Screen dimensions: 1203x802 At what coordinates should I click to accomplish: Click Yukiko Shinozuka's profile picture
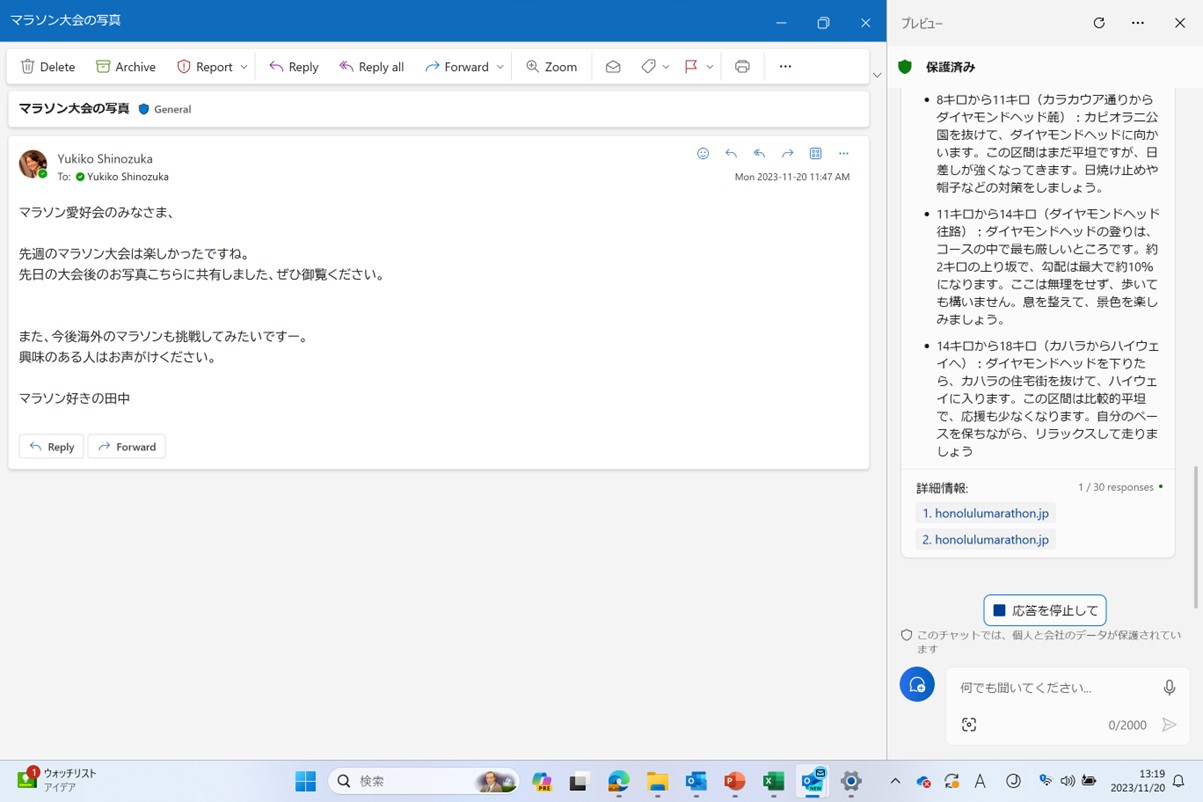pyautogui.click(x=33, y=165)
